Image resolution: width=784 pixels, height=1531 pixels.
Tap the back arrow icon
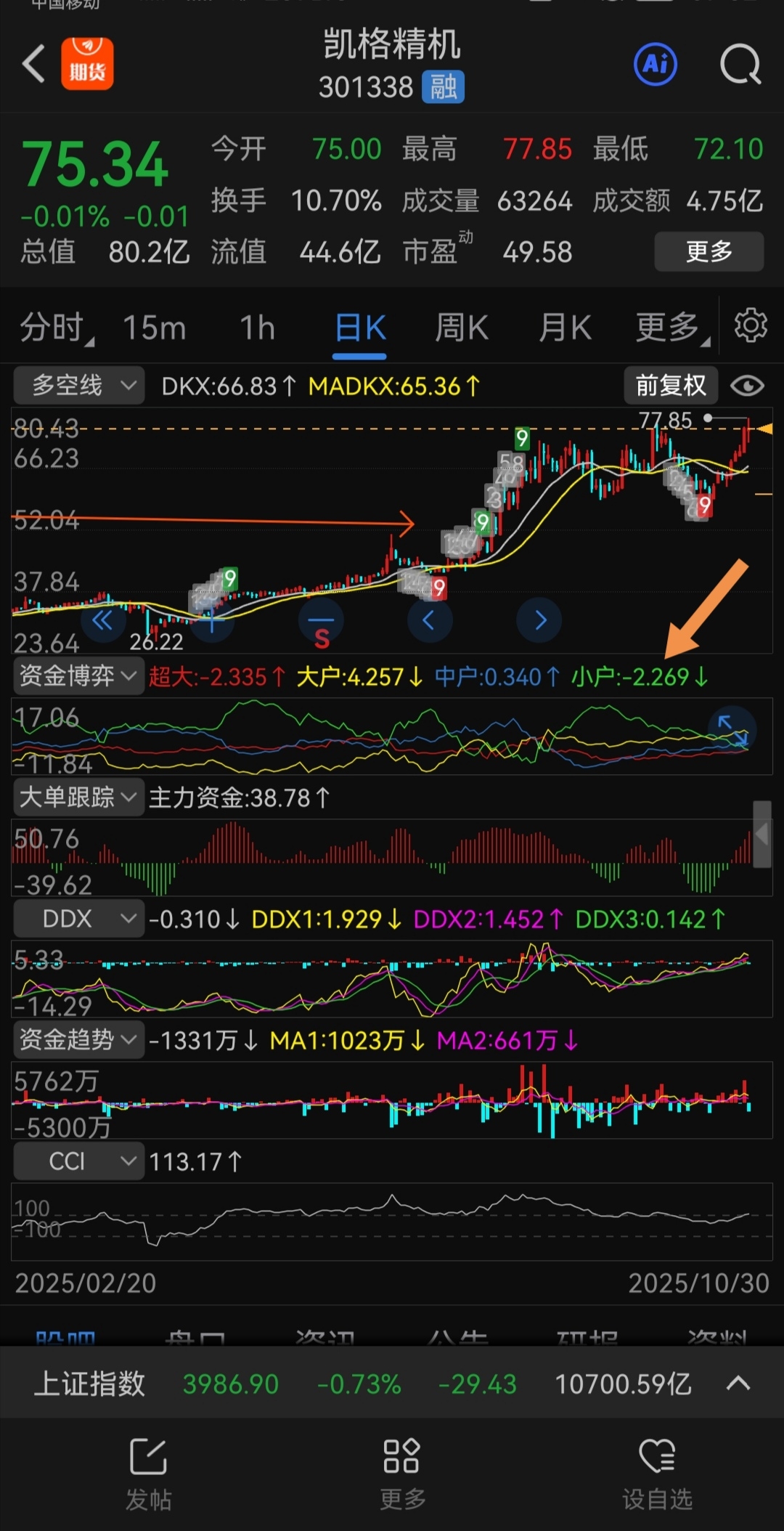pyautogui.click(x=33, y=64)
